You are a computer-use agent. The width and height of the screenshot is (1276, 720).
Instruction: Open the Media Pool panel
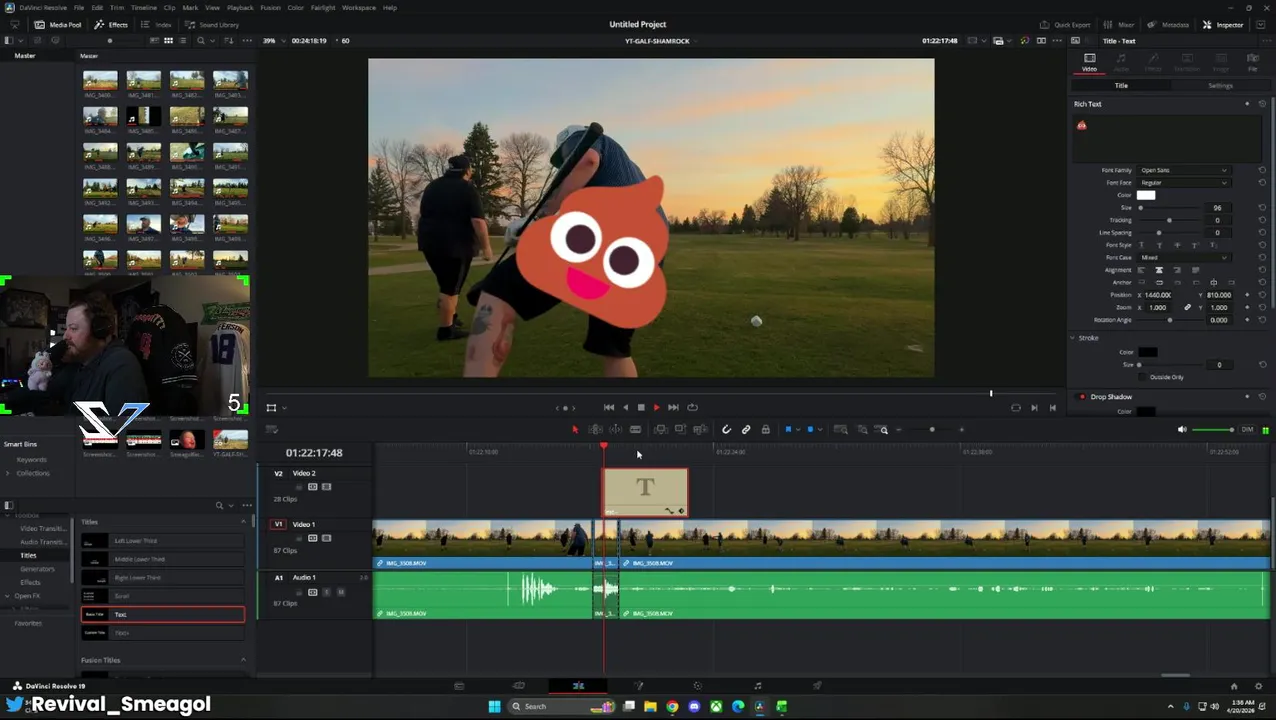(59, 24)
